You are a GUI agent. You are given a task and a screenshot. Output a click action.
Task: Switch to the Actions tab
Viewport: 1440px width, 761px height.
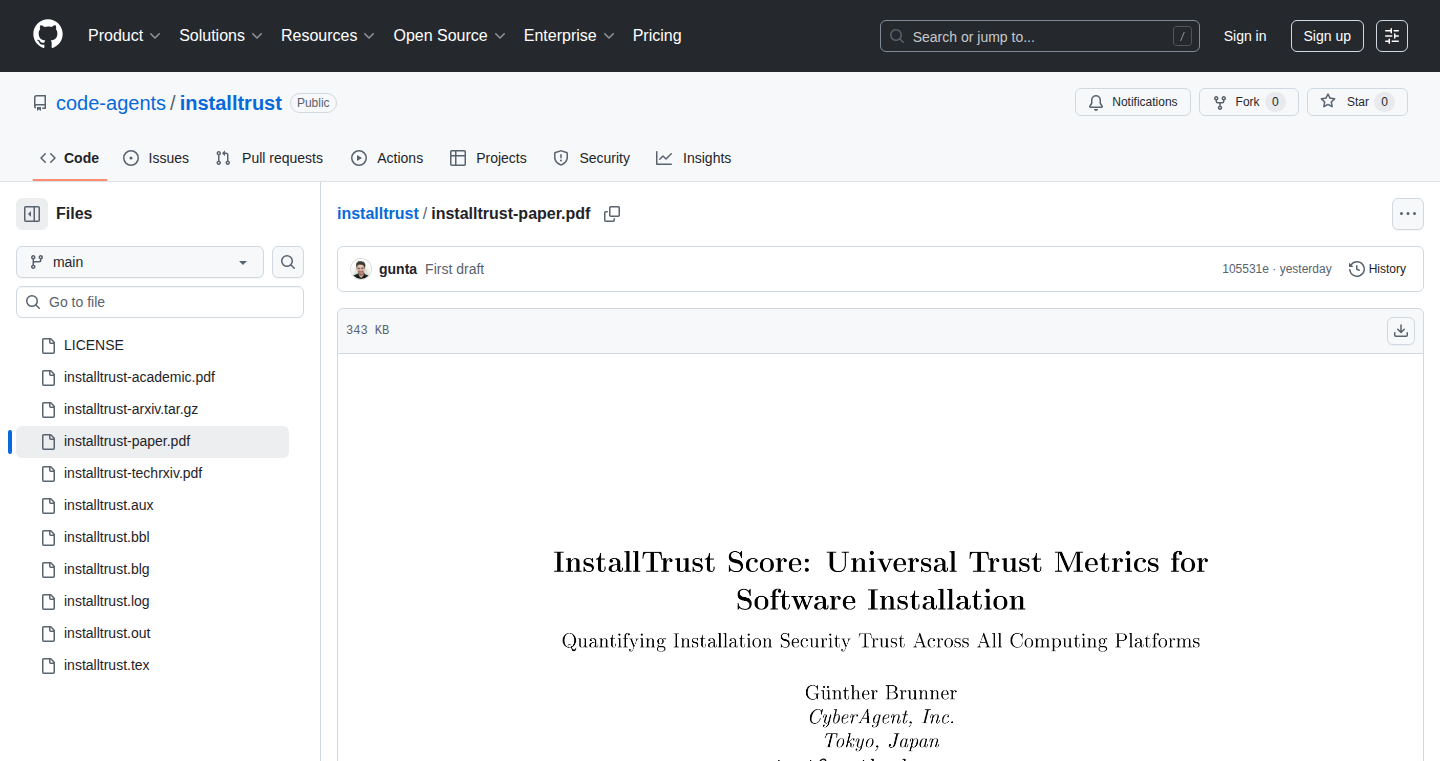387,158
